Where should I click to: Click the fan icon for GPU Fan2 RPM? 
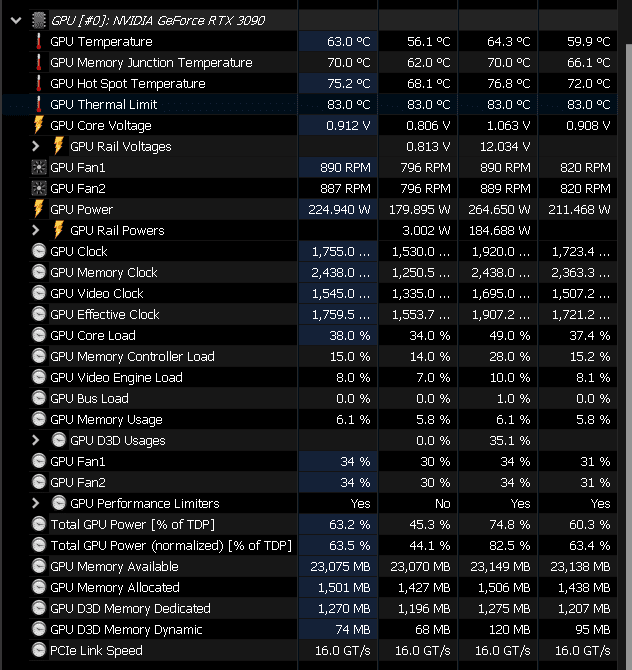39,188
